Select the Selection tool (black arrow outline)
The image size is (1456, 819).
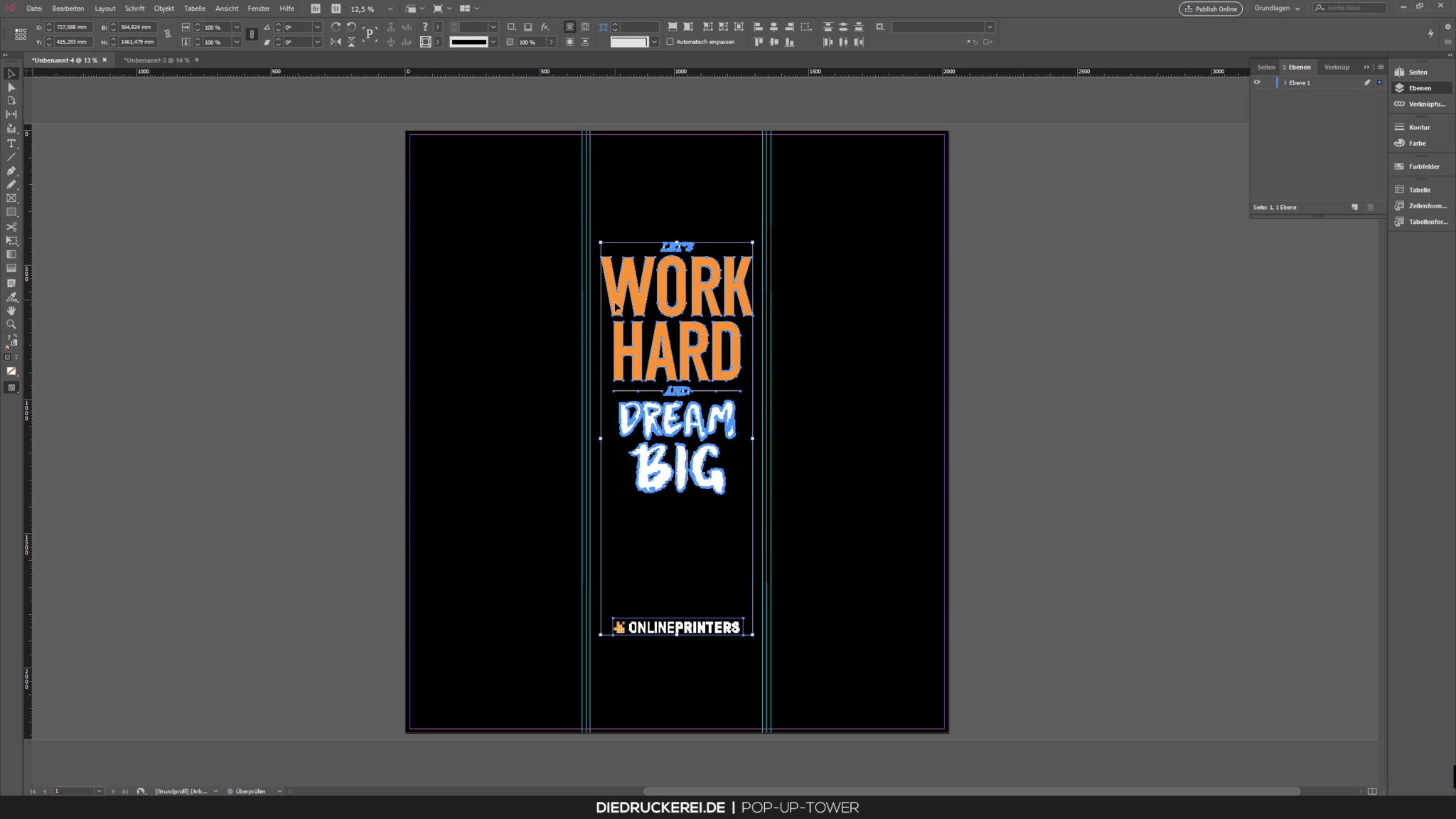[11, 74]
